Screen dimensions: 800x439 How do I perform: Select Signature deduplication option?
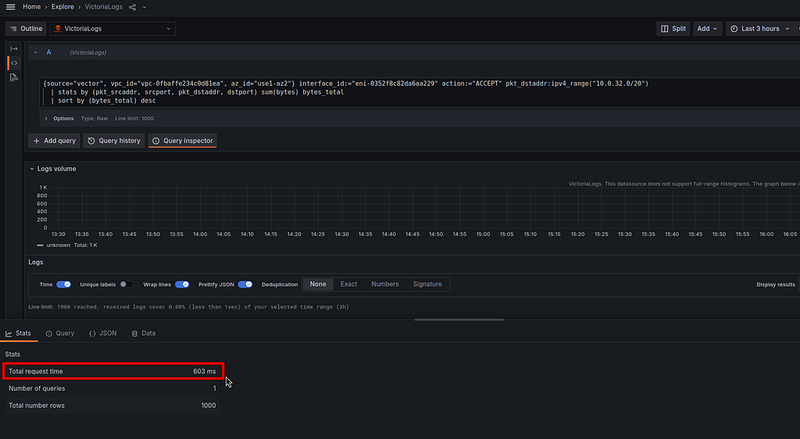pyautogui.click(x=428, y=284)
